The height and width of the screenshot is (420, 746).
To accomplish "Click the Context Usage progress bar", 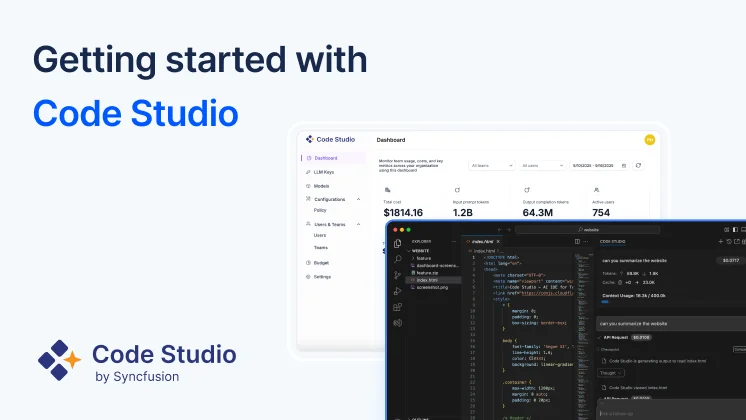I will [x=673, y=302].
